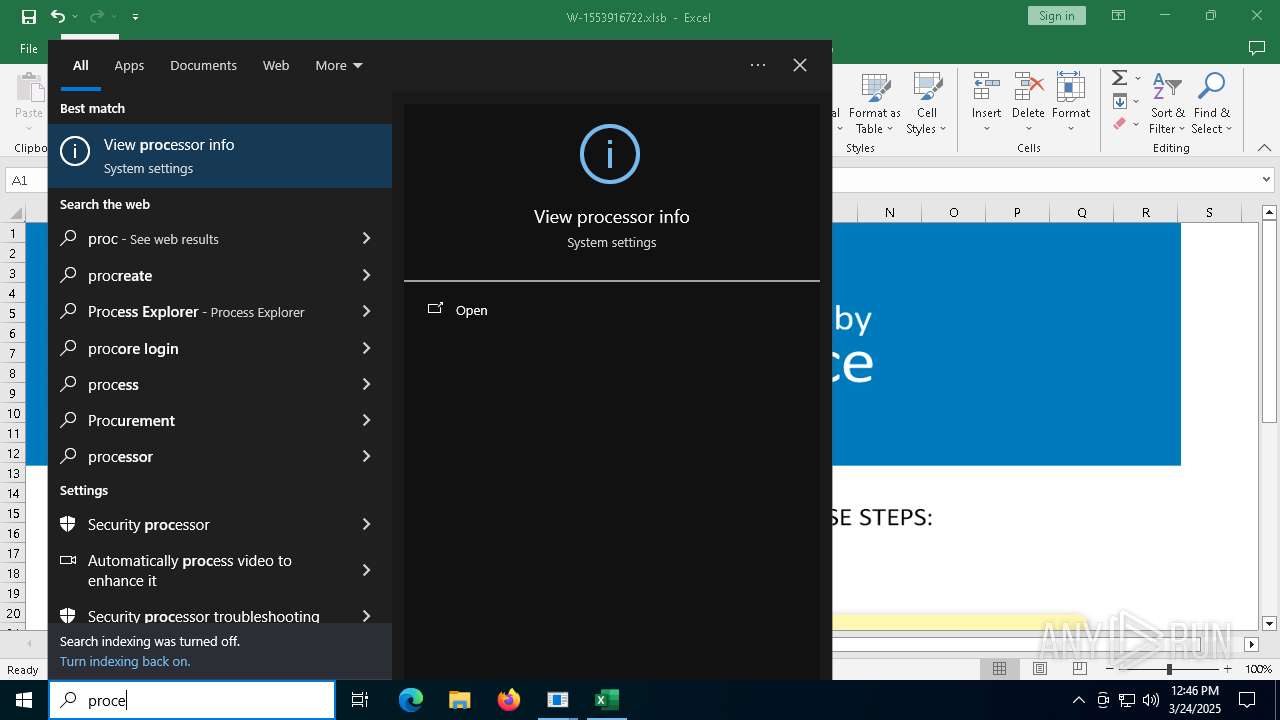Screen dimensions: 1280x720
Task: Open Sort & Filter menu
Action: [x=1167, y=104]
